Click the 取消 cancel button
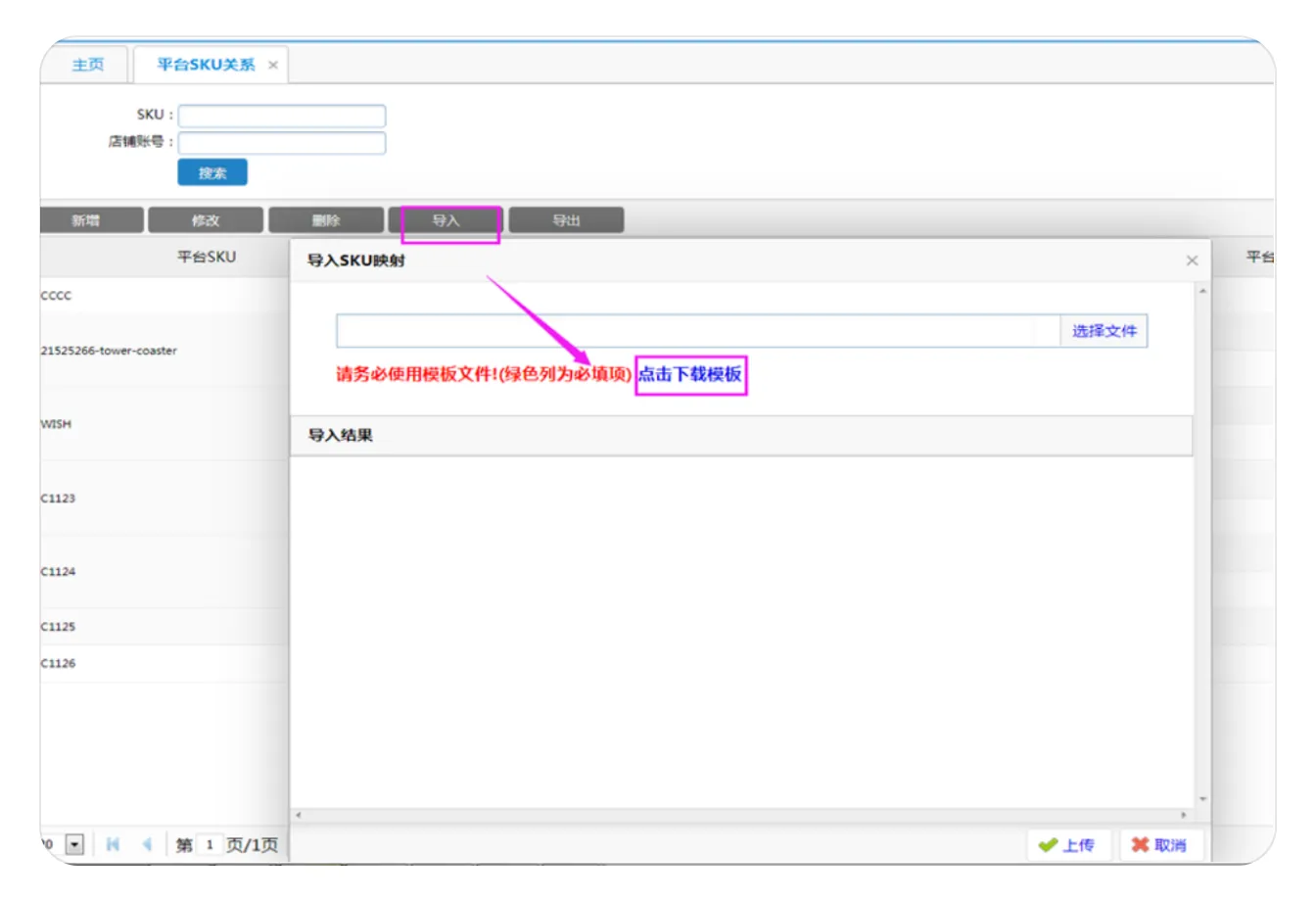 tap(1159, 845)
